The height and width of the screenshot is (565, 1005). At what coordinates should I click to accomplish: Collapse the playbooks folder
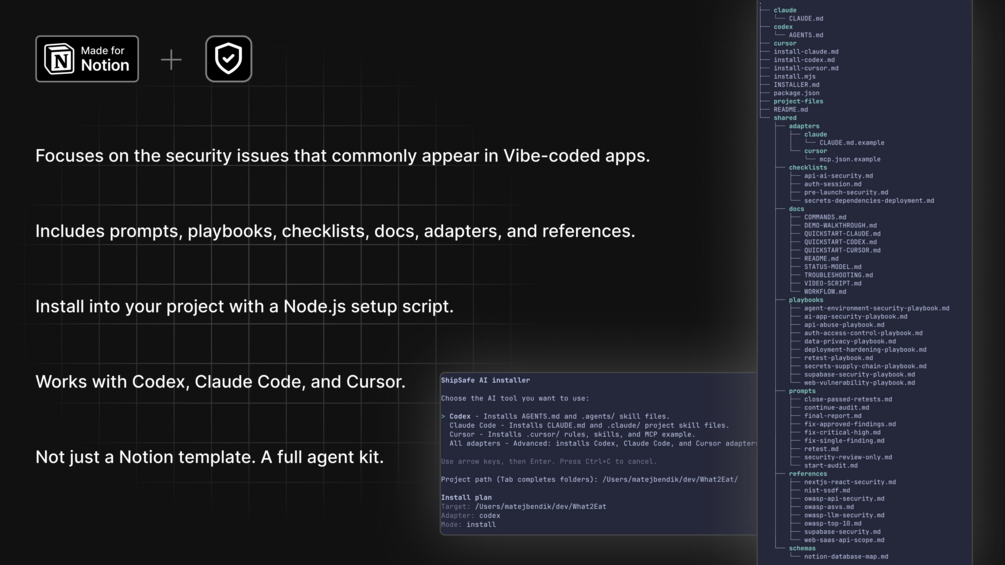pyautogui.click(x=806, y=300)
